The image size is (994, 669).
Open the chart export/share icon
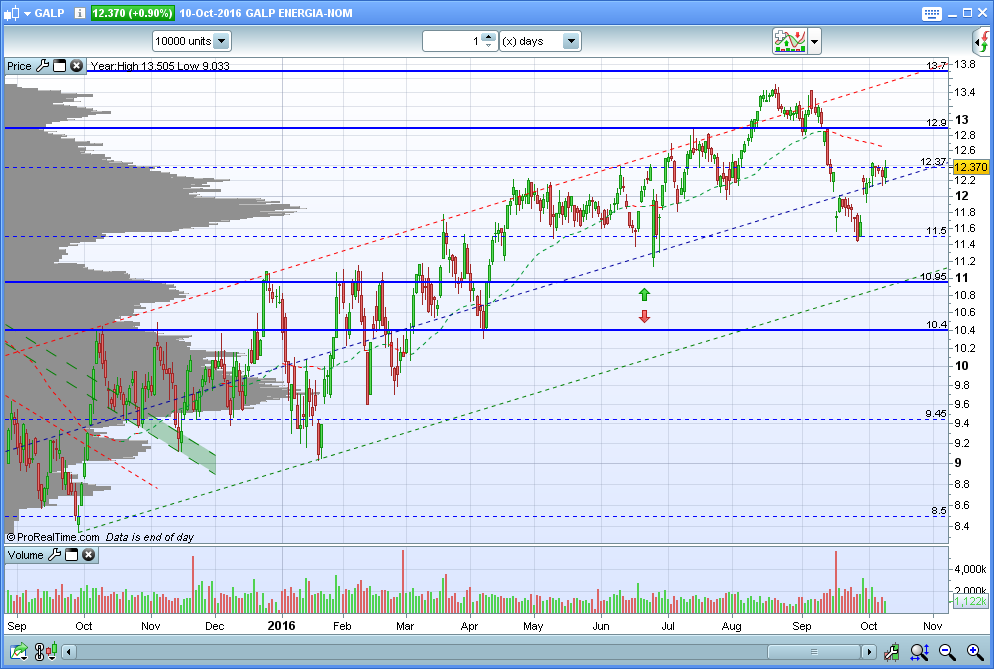click(x=18, y=651)
